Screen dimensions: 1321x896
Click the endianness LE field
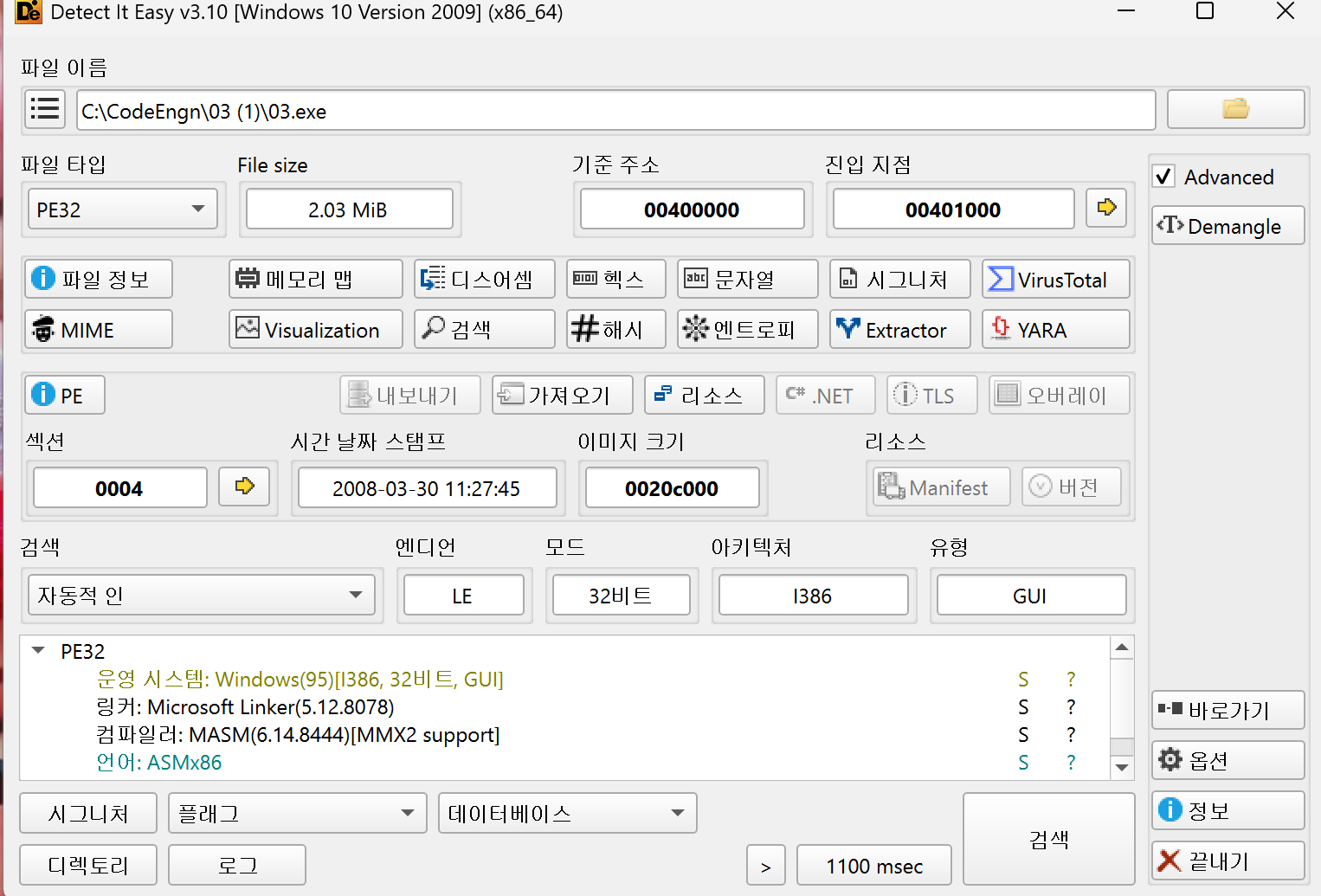[464, 595]
